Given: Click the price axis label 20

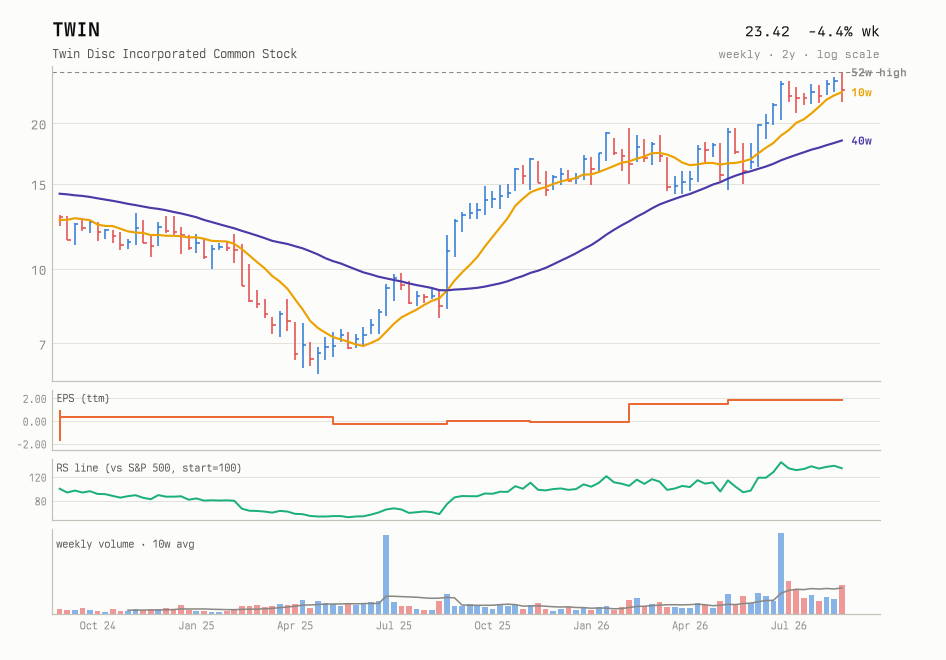Looking at the screenshot, I should tap(39, 125).
